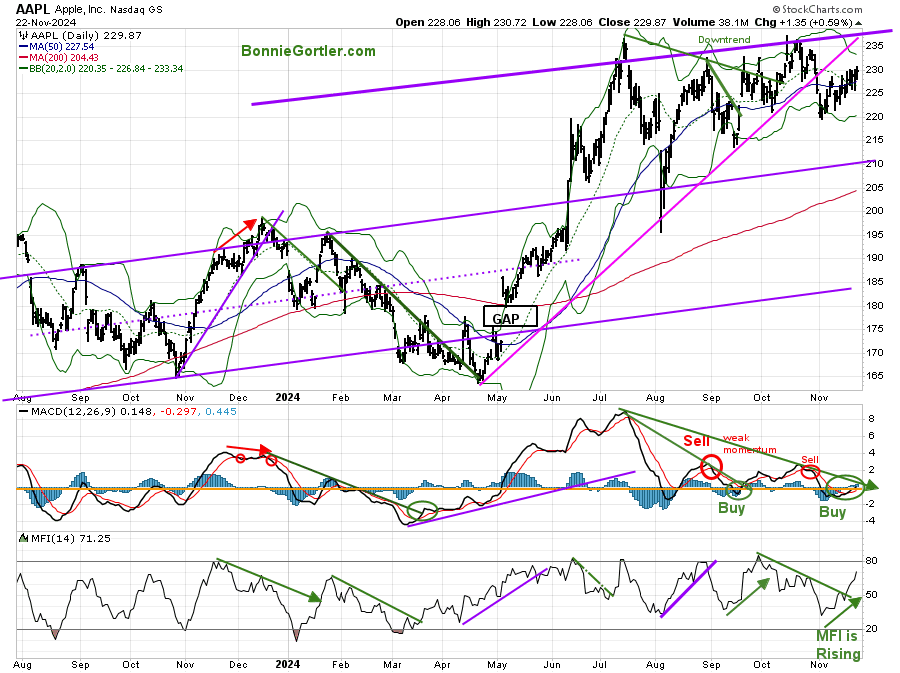Select the 'AAPL (Daily) 229.87' legend entry
Viewport: 900px width, 673px height.
pos(86,35)
